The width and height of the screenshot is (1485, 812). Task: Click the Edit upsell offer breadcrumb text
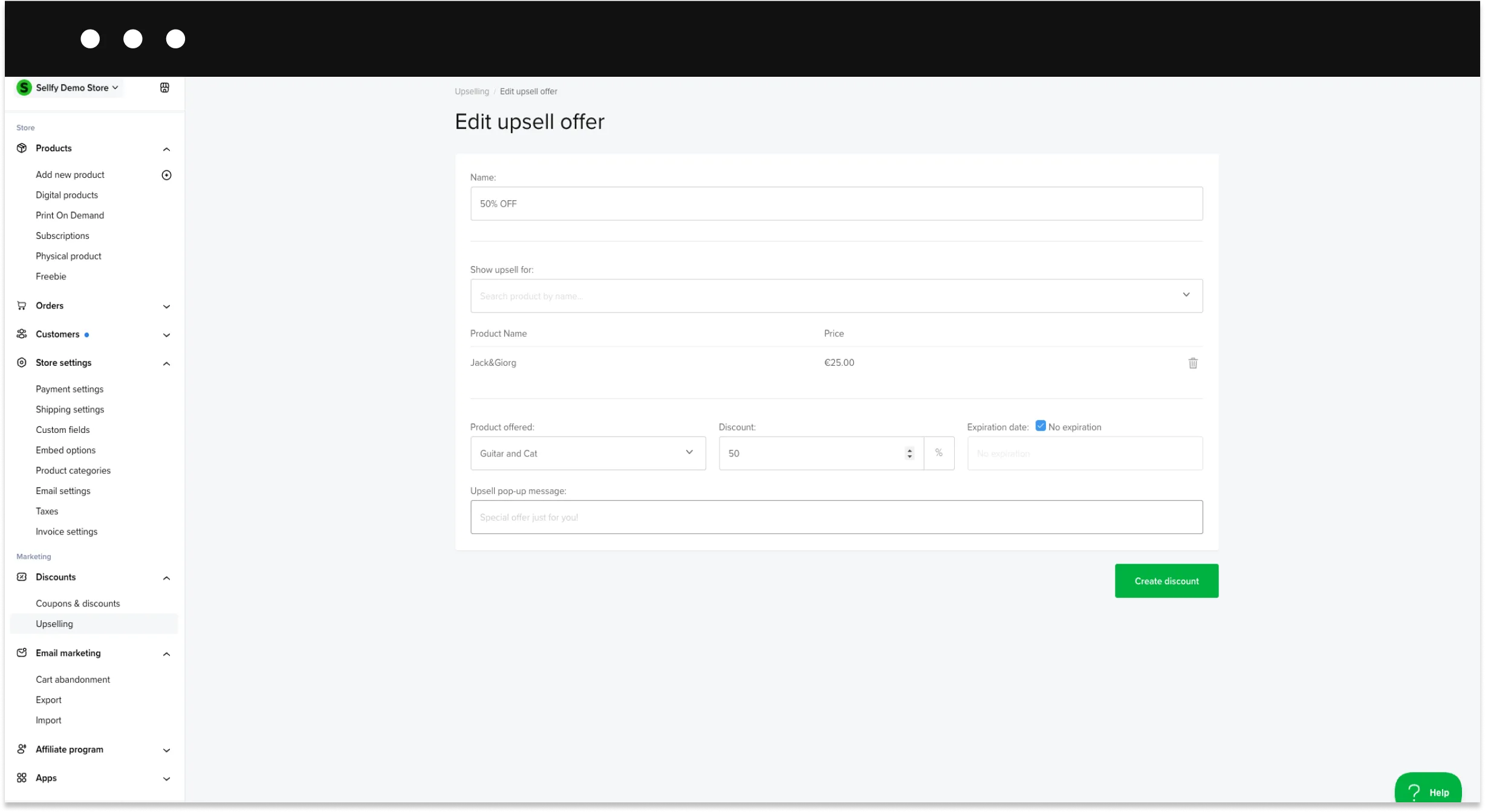[x=528, y=91]
